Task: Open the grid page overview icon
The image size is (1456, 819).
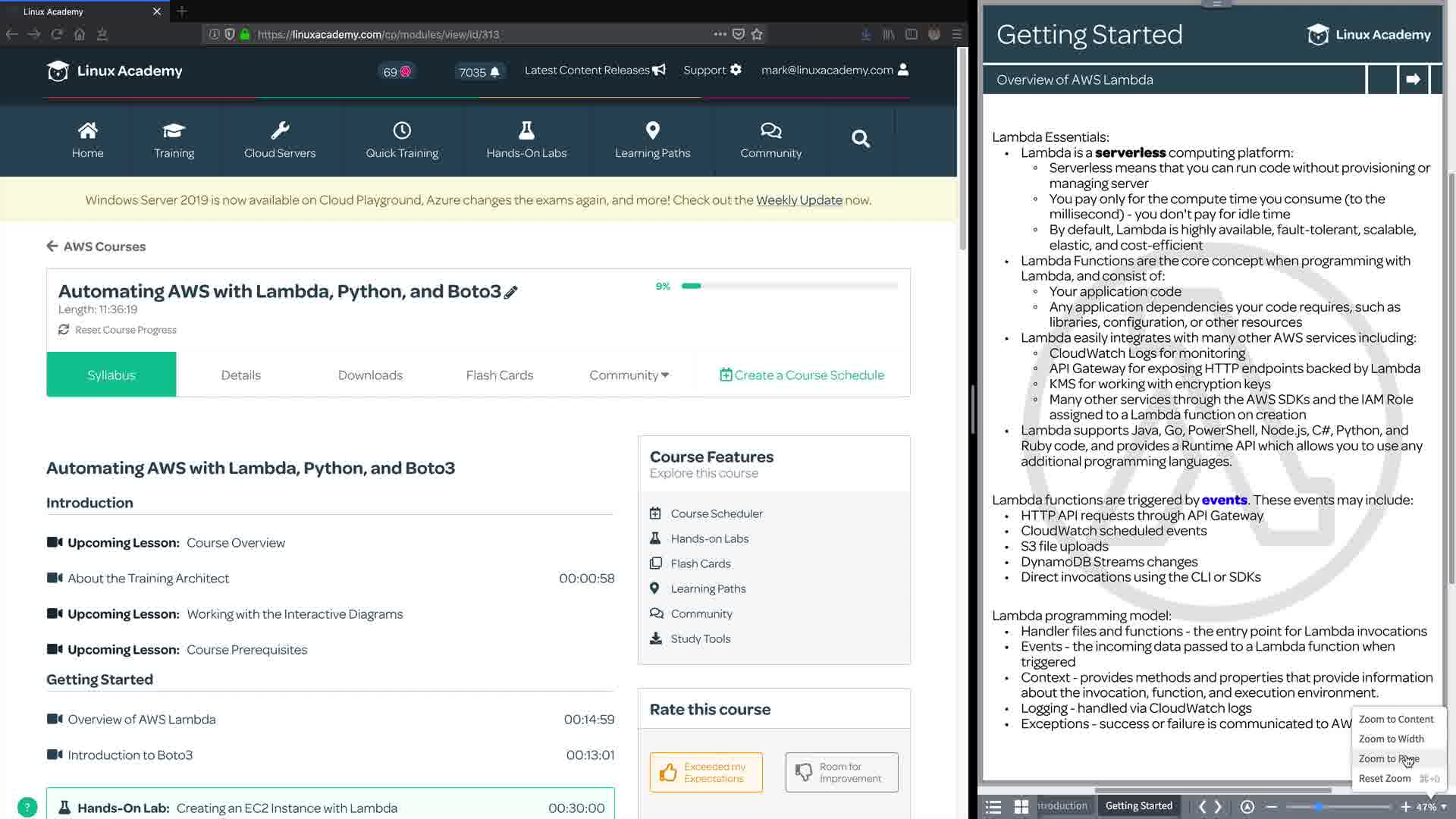Action: 1021,807
